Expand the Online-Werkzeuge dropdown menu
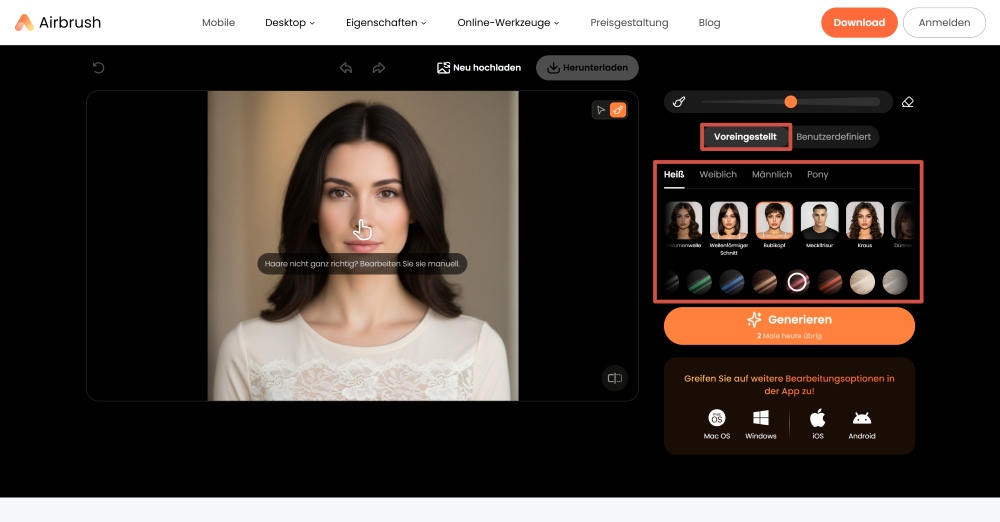 508,22
